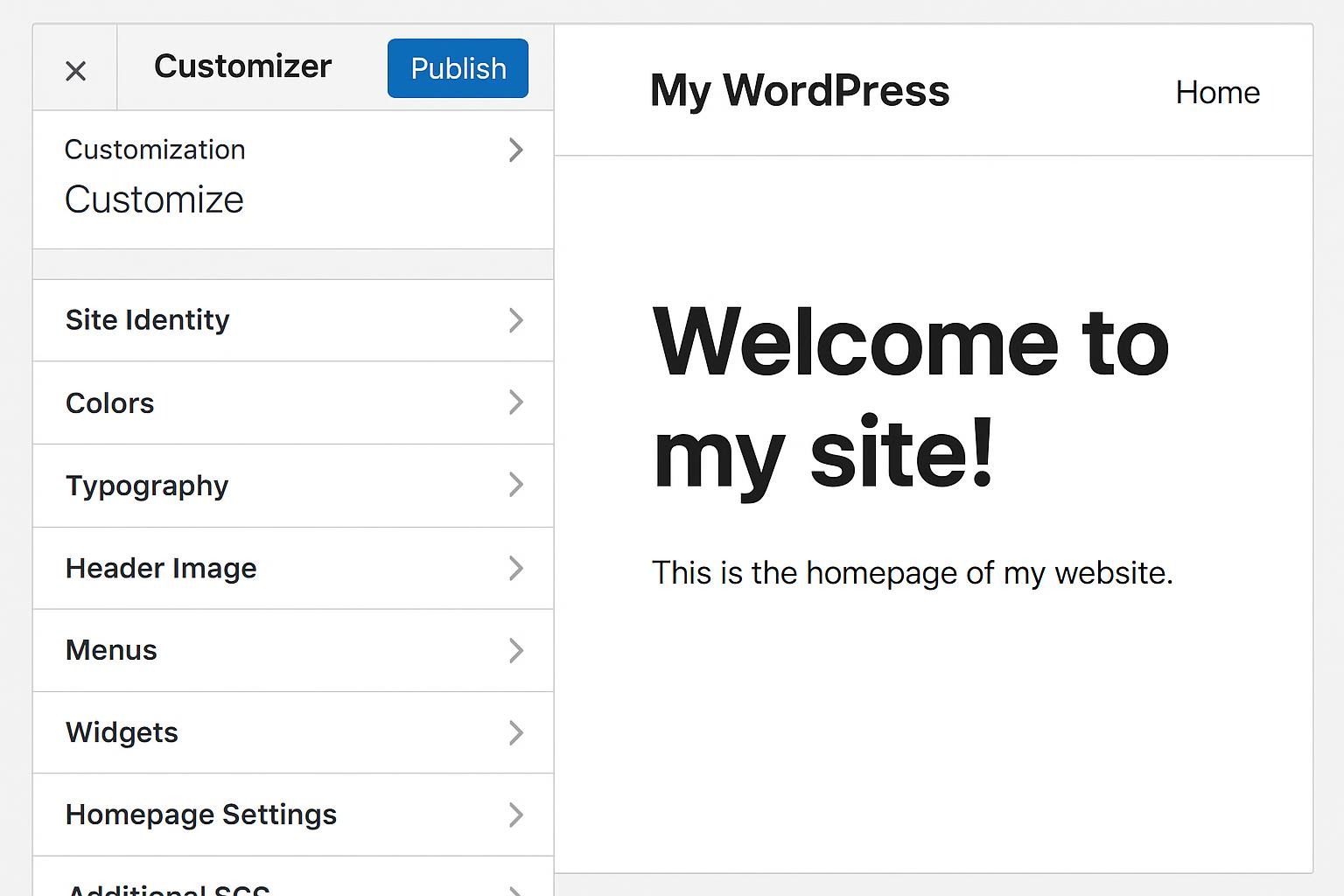Click the chevron beside the Customization heading
Screen dimensions: 1344x896
point(515,150)
